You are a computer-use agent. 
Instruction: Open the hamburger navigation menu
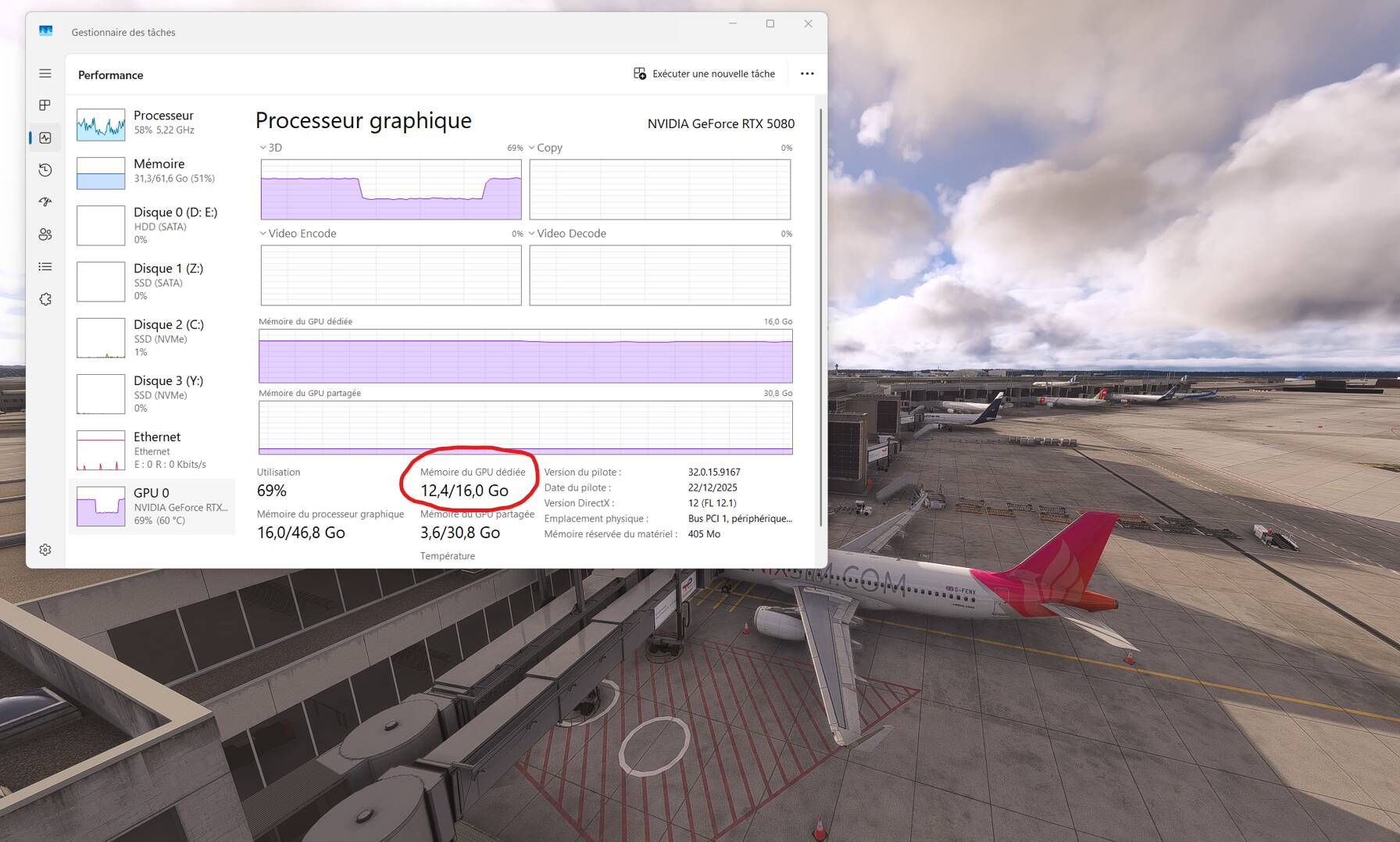pyautogui.click(x=45, y=73)
